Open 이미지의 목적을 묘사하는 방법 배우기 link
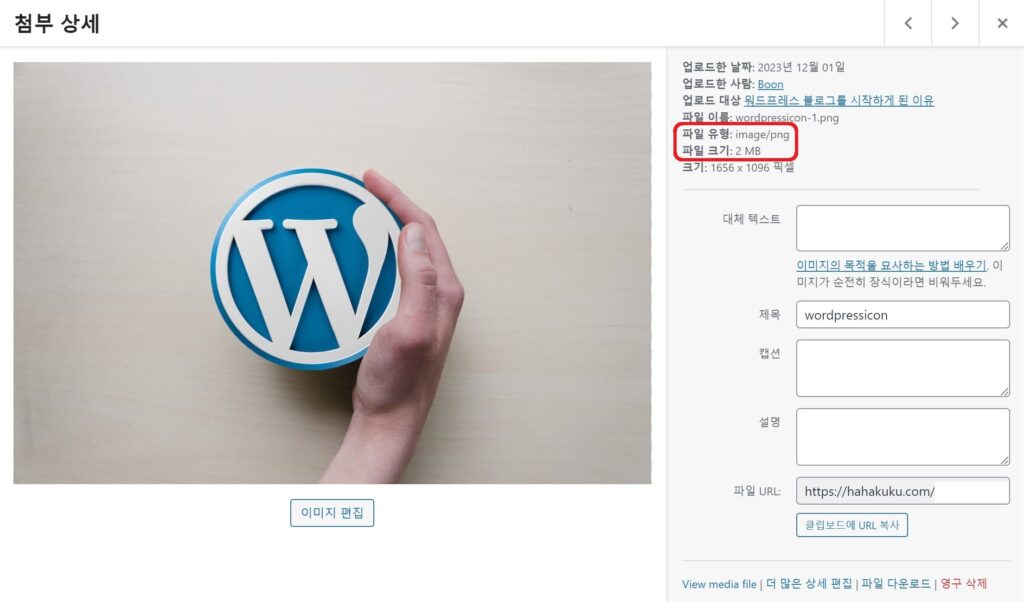Screen dimensions: 1024x602 coord(891,265)
